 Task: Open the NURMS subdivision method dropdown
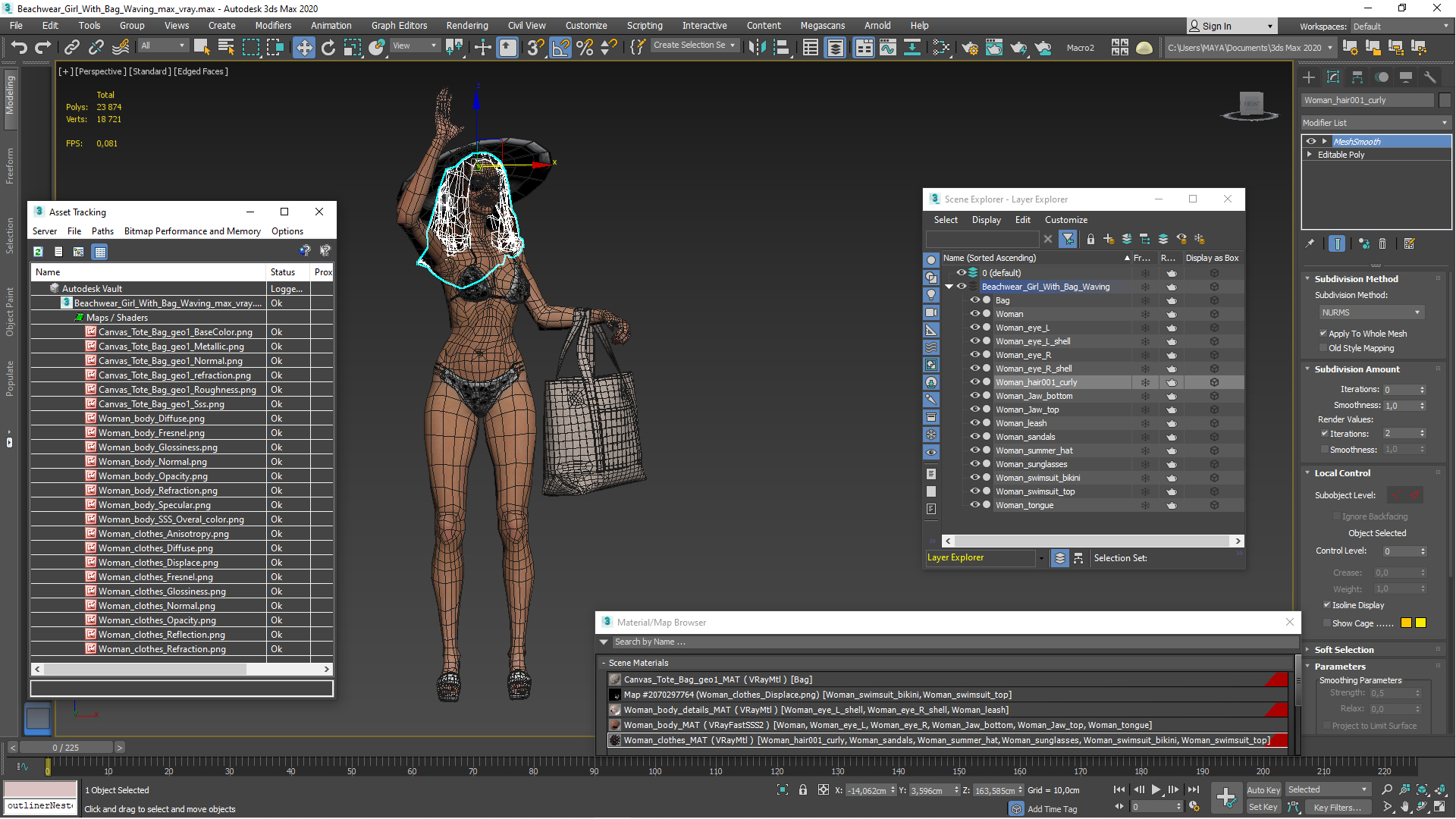(x=1371, y=312)
